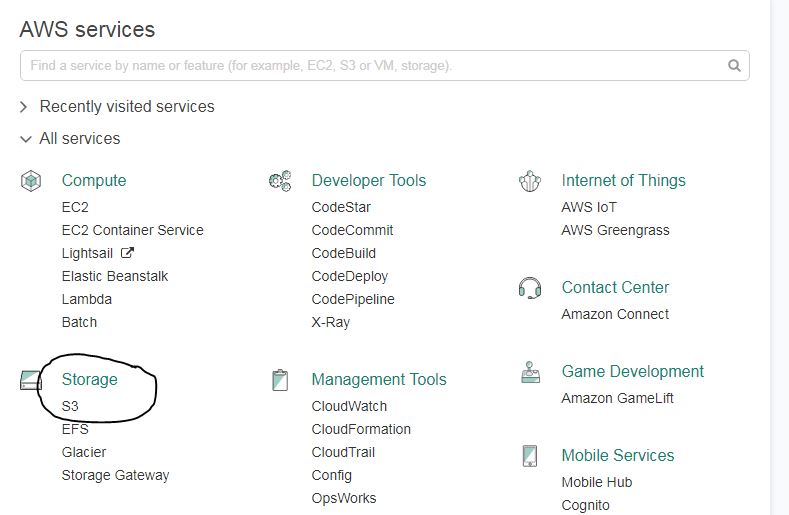
Task: Open Batch service
Action: pyautogui.click(x=79, y=322)
